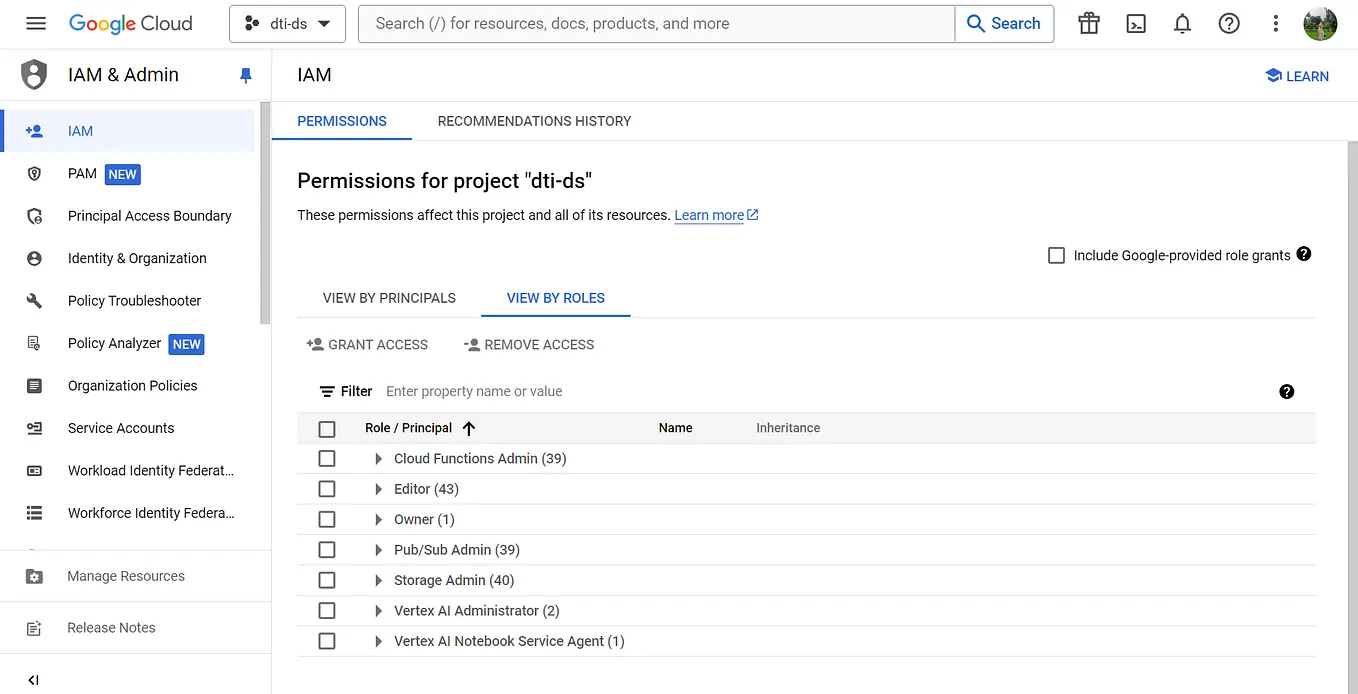Open the Learn more link
This screenshot has width=1358, height=694.
pos(710,215)
